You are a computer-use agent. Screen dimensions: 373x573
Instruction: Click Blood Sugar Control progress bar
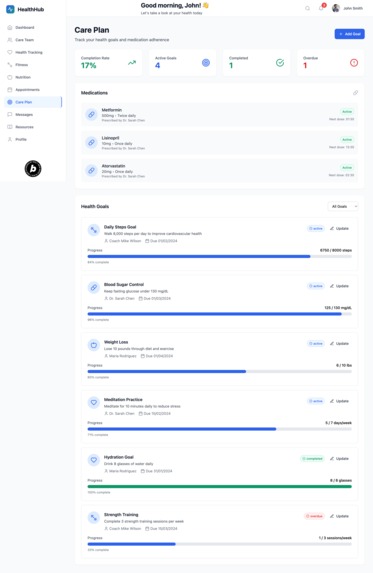coord(220,314)
